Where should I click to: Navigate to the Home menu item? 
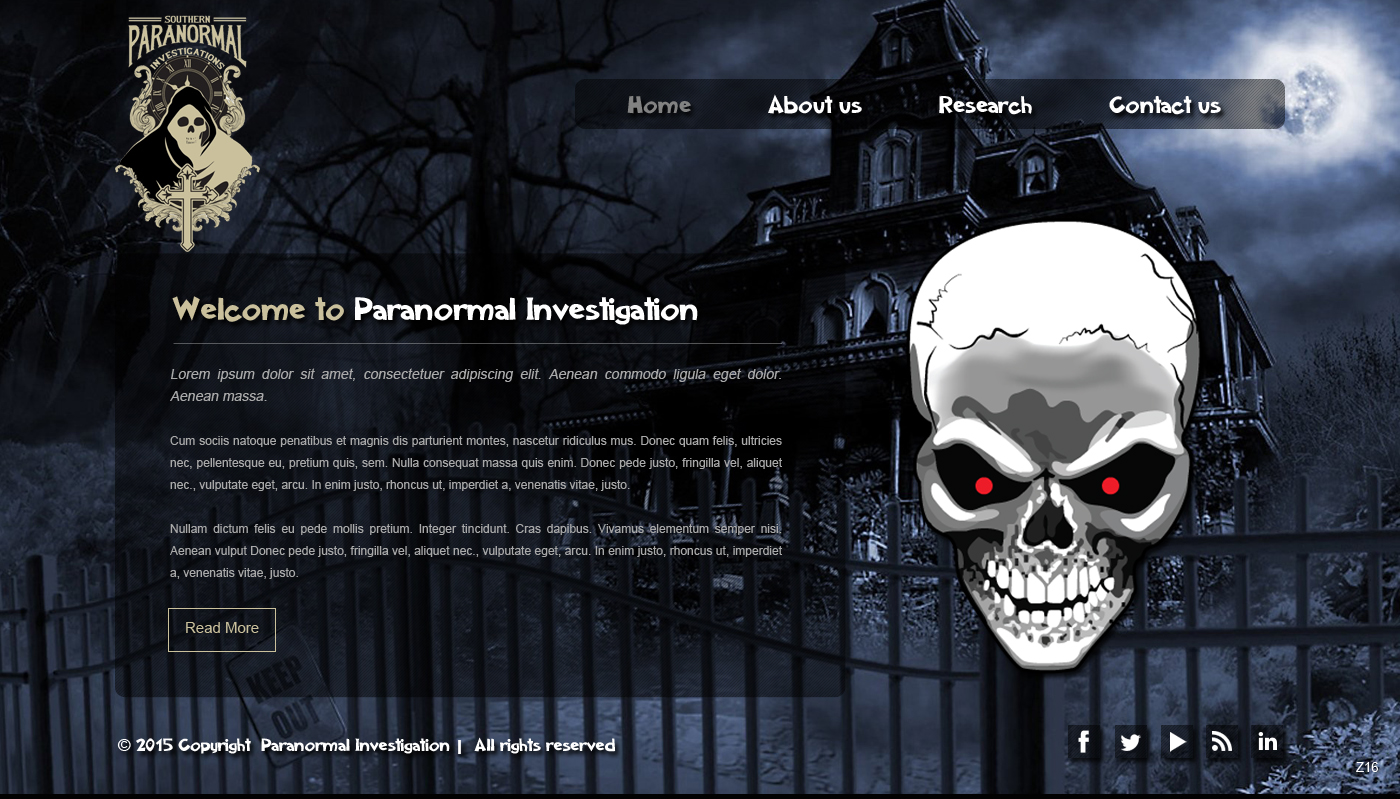click(x=659, y=104)
